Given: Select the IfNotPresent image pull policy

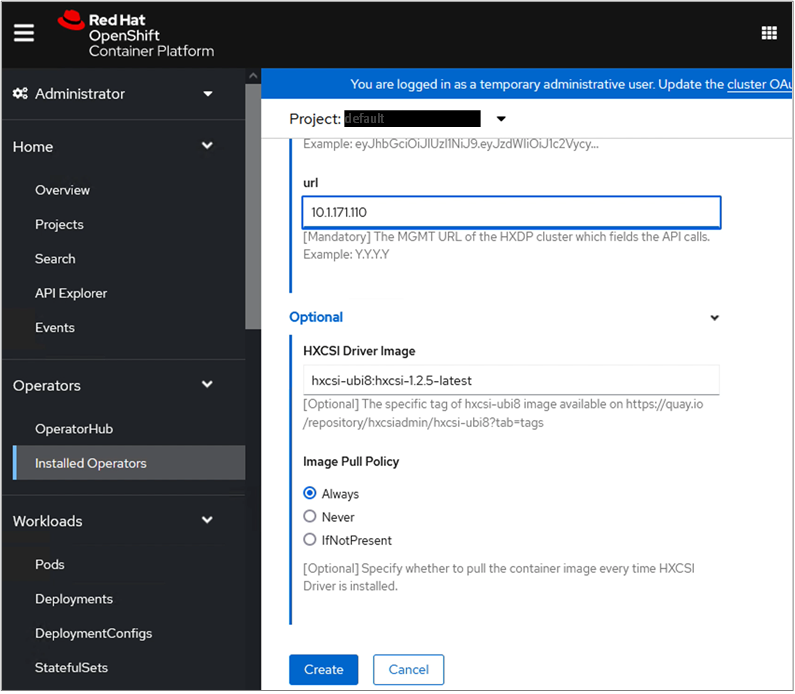Looking at the screenshot, I should [309, 540].
